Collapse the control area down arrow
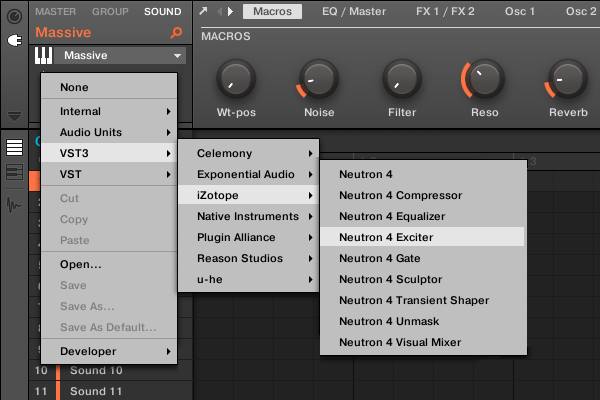 click(x=15, y=116)
